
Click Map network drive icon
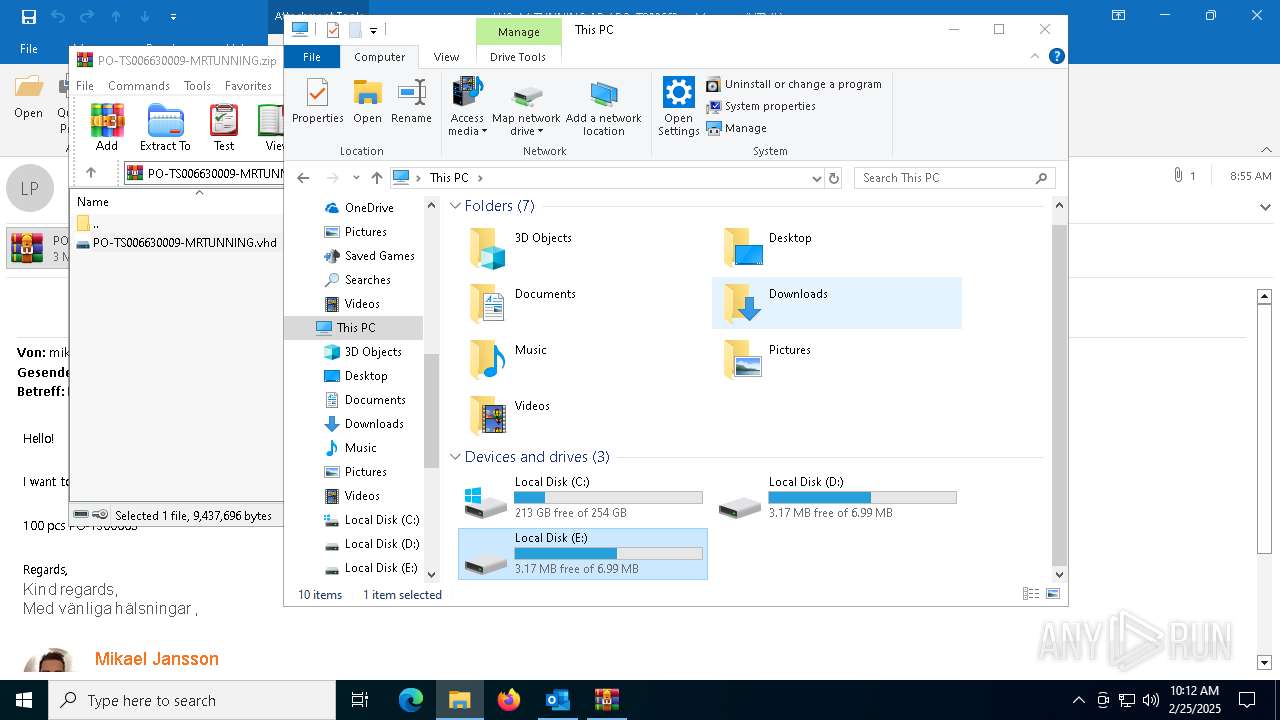click(x=526, y=107)
